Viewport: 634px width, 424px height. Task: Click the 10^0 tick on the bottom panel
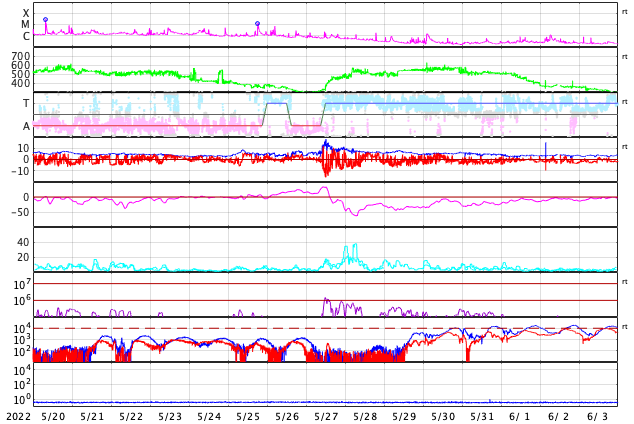click(21, 399)
